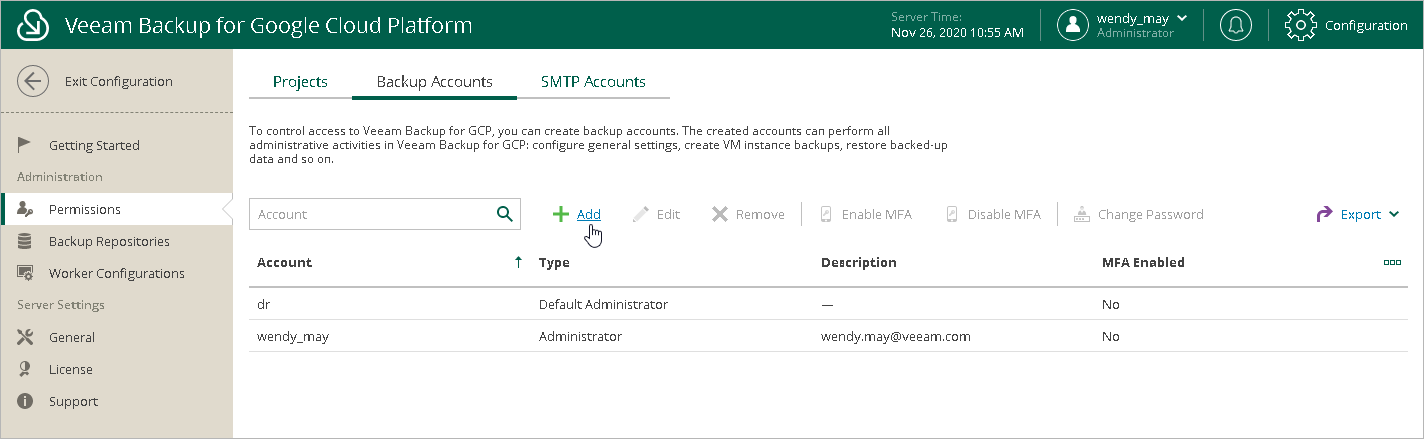This screenshot has width=1424, height=439.
Task: Click the Add account link
Action: [x=589, y=214]
